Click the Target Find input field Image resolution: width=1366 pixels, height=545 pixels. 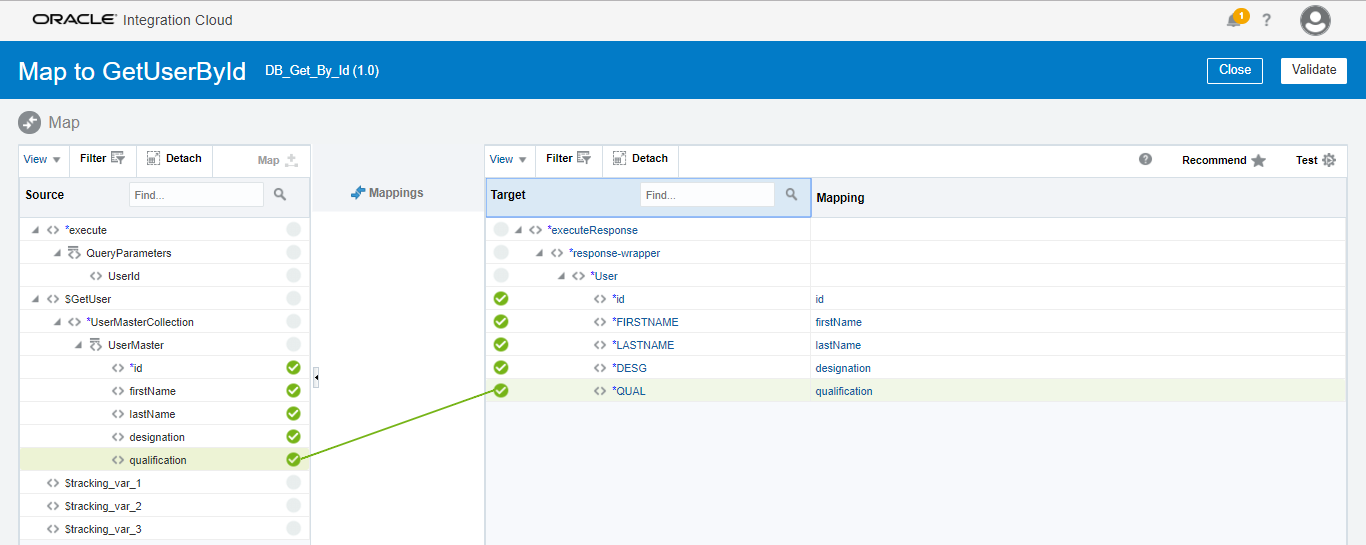point(706,195)
